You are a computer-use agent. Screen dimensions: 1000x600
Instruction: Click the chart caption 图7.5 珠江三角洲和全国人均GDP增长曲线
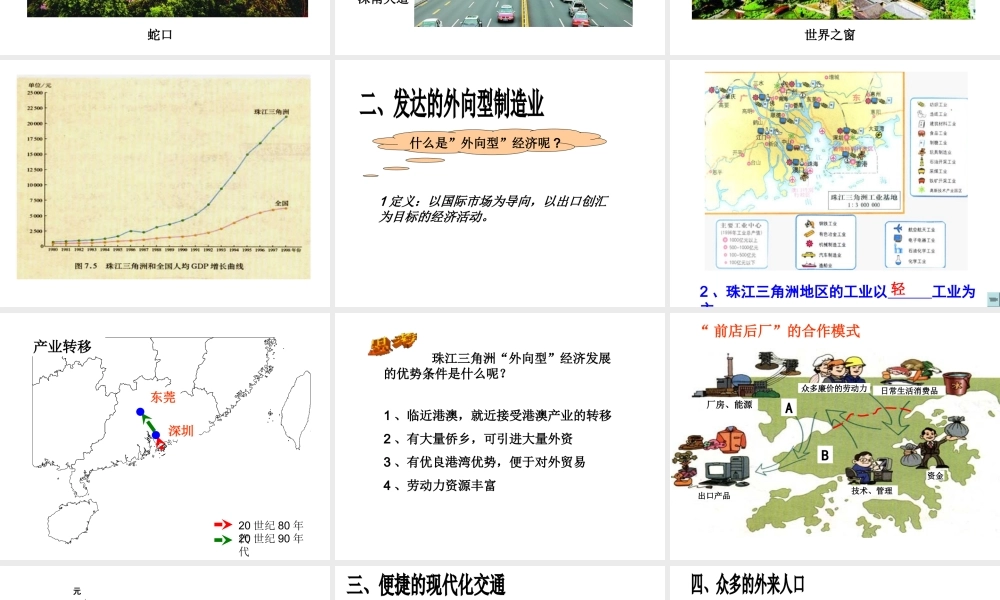click(x=159, y=266)
